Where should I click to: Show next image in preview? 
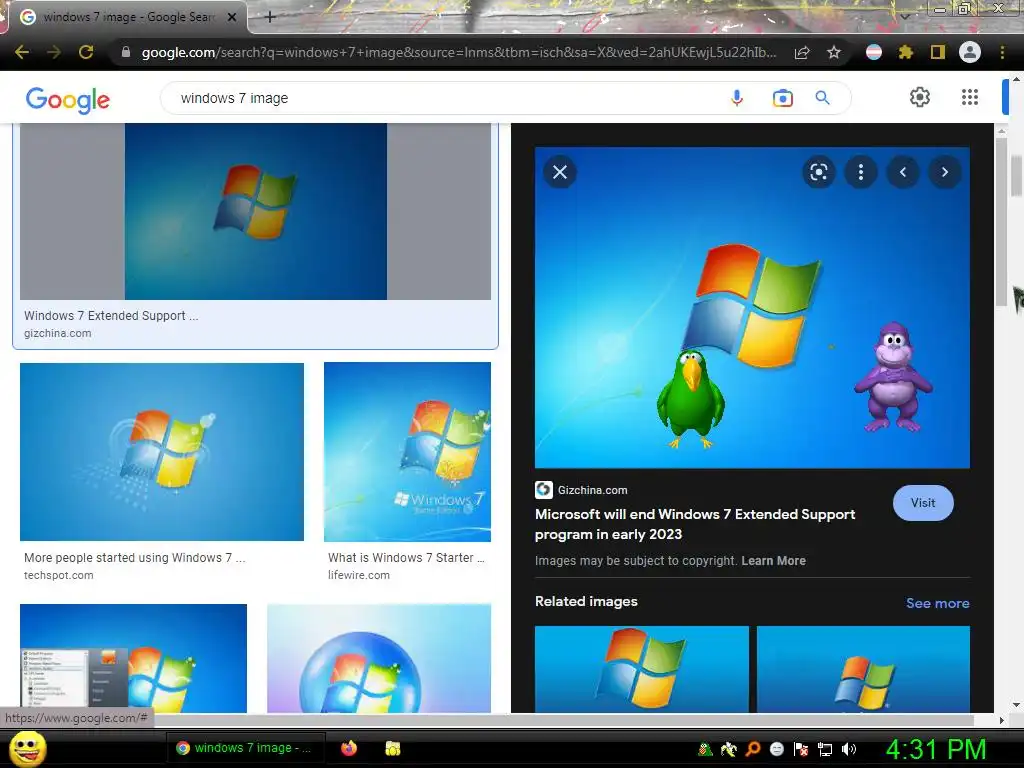[x=944, y=172]
